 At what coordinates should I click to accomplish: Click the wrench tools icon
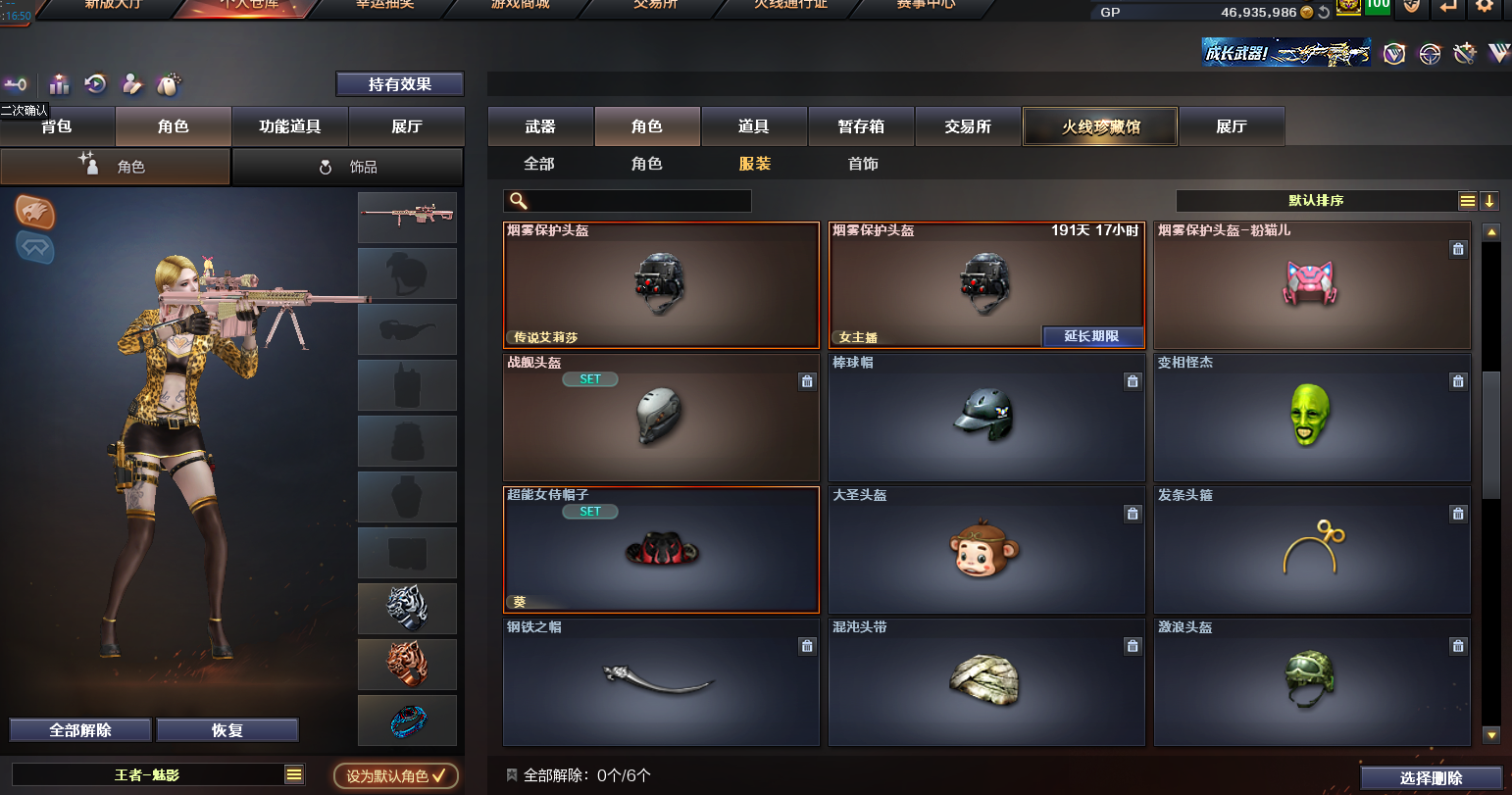pos(1465,54)
